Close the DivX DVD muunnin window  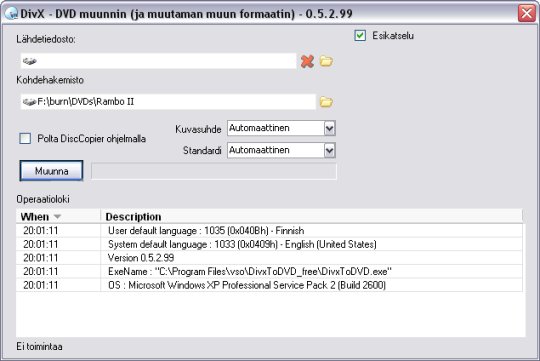[x=527, y=14]
